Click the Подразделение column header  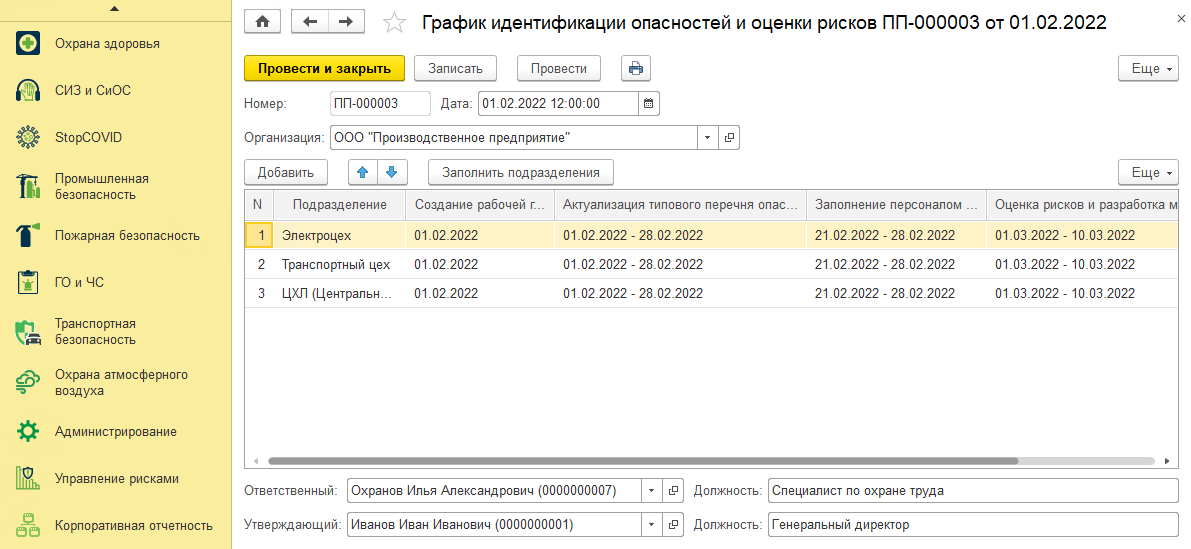(x=340, y=204)
